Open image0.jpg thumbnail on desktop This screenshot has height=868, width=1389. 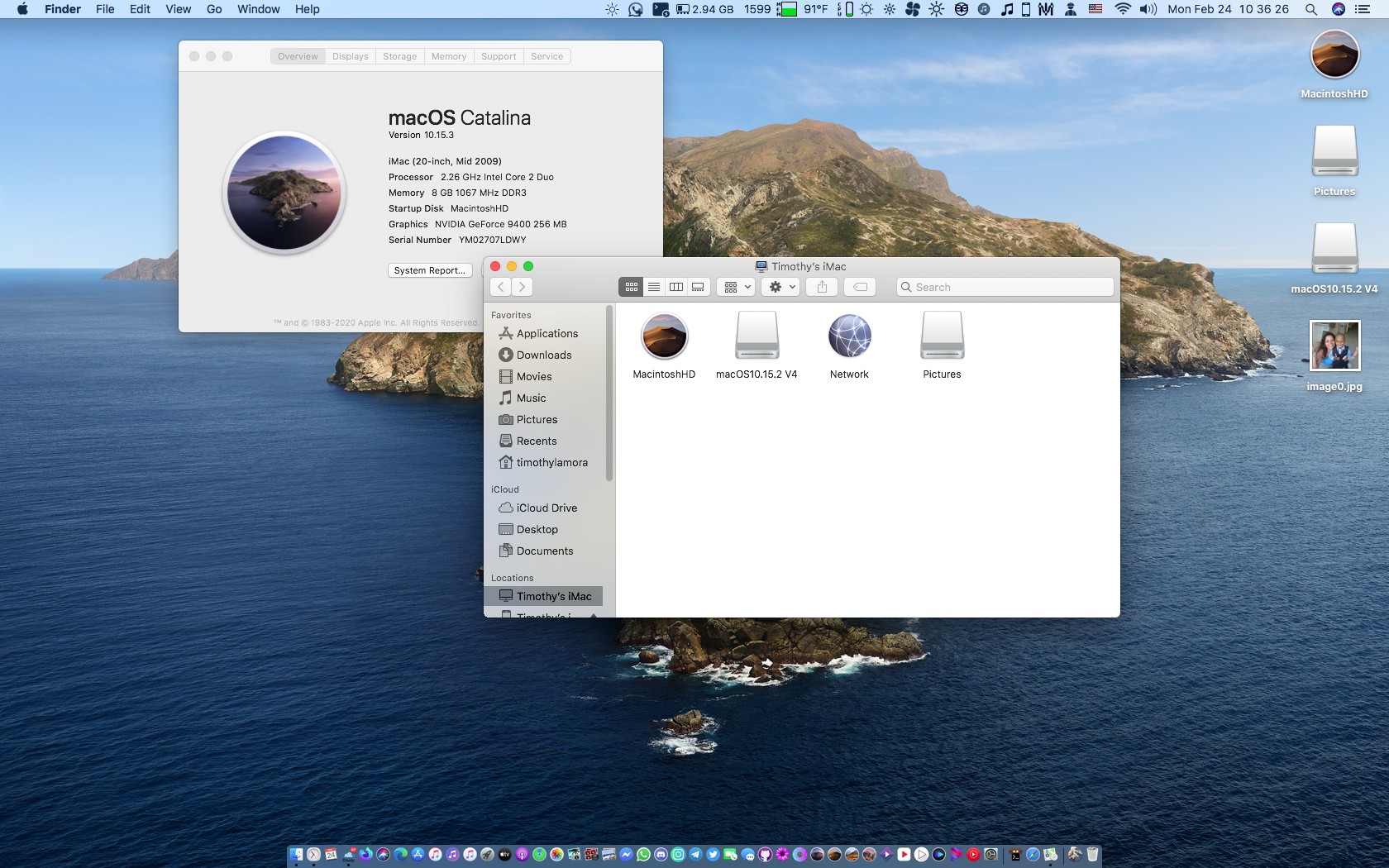click(1334, 346)
